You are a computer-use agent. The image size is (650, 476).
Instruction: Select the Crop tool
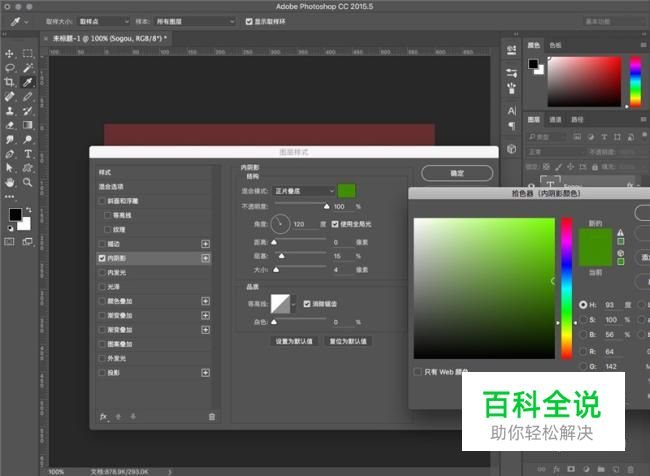(10, 82)
